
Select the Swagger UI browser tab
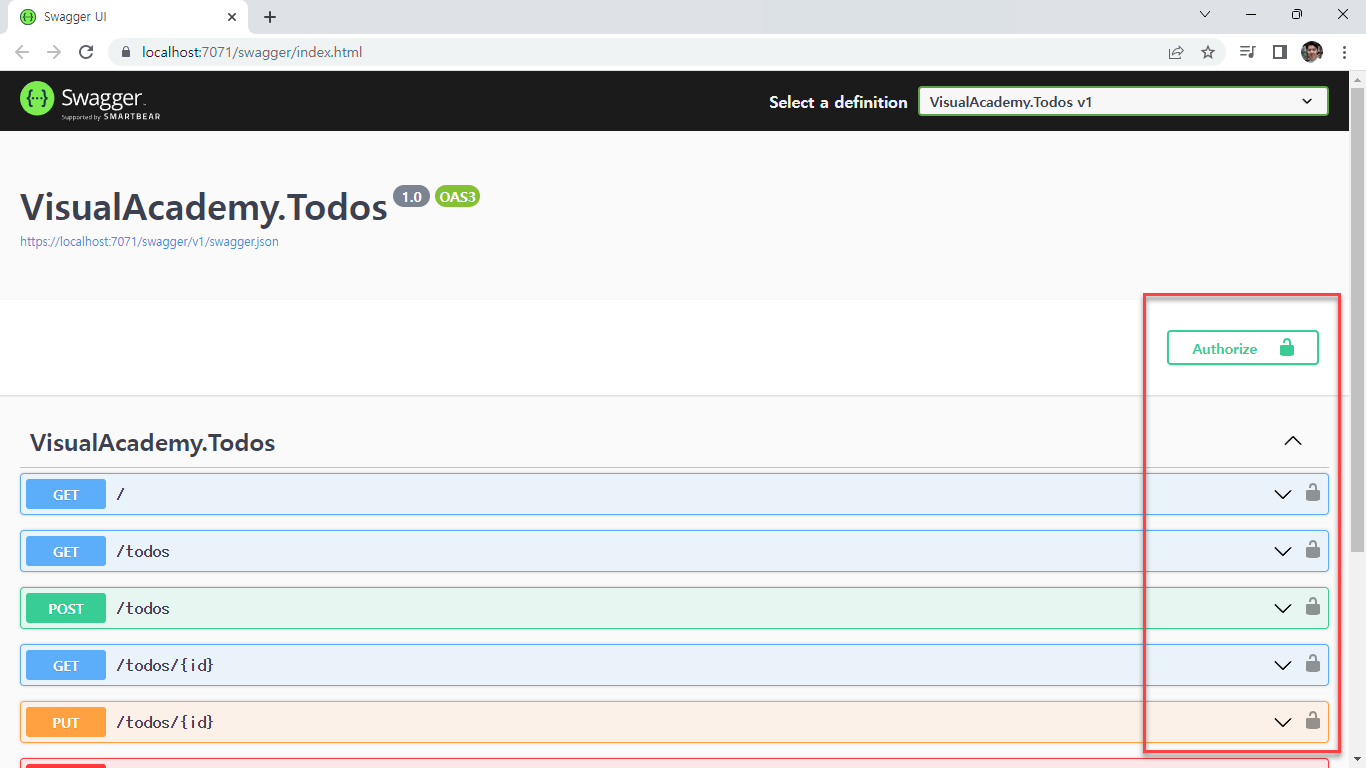click(x=120, y=17)
